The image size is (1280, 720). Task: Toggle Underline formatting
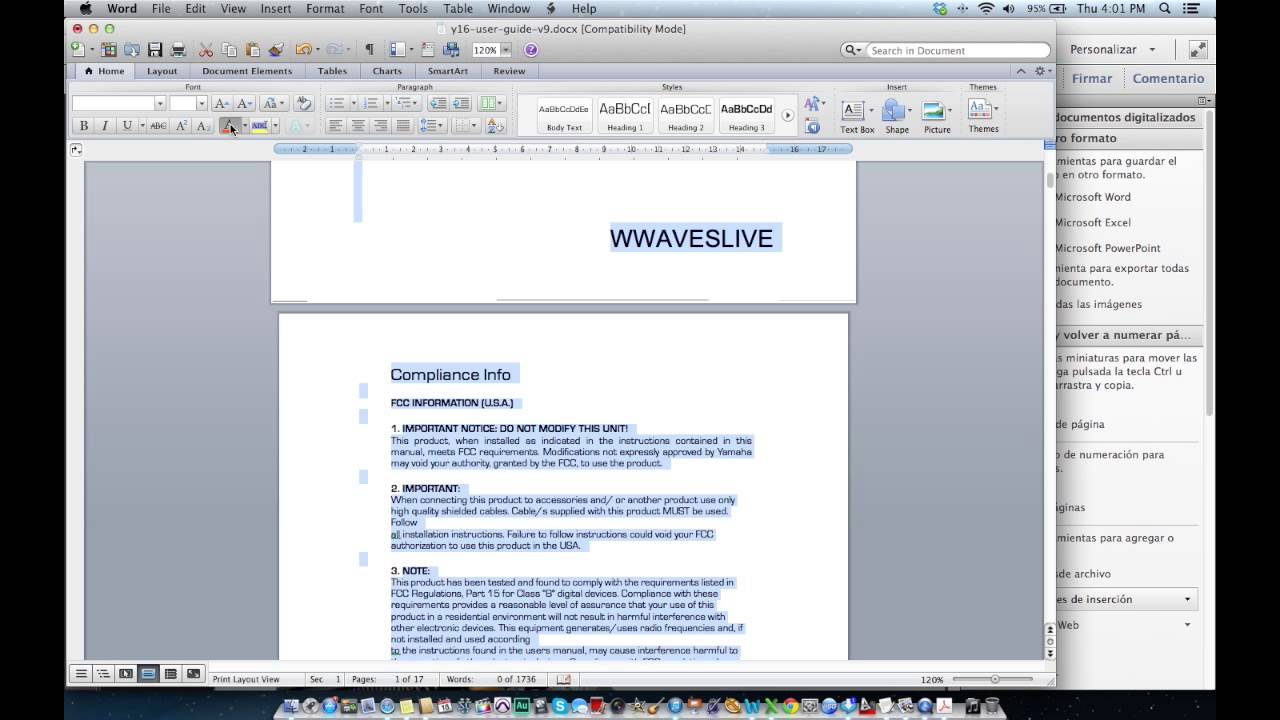(126, 126)
